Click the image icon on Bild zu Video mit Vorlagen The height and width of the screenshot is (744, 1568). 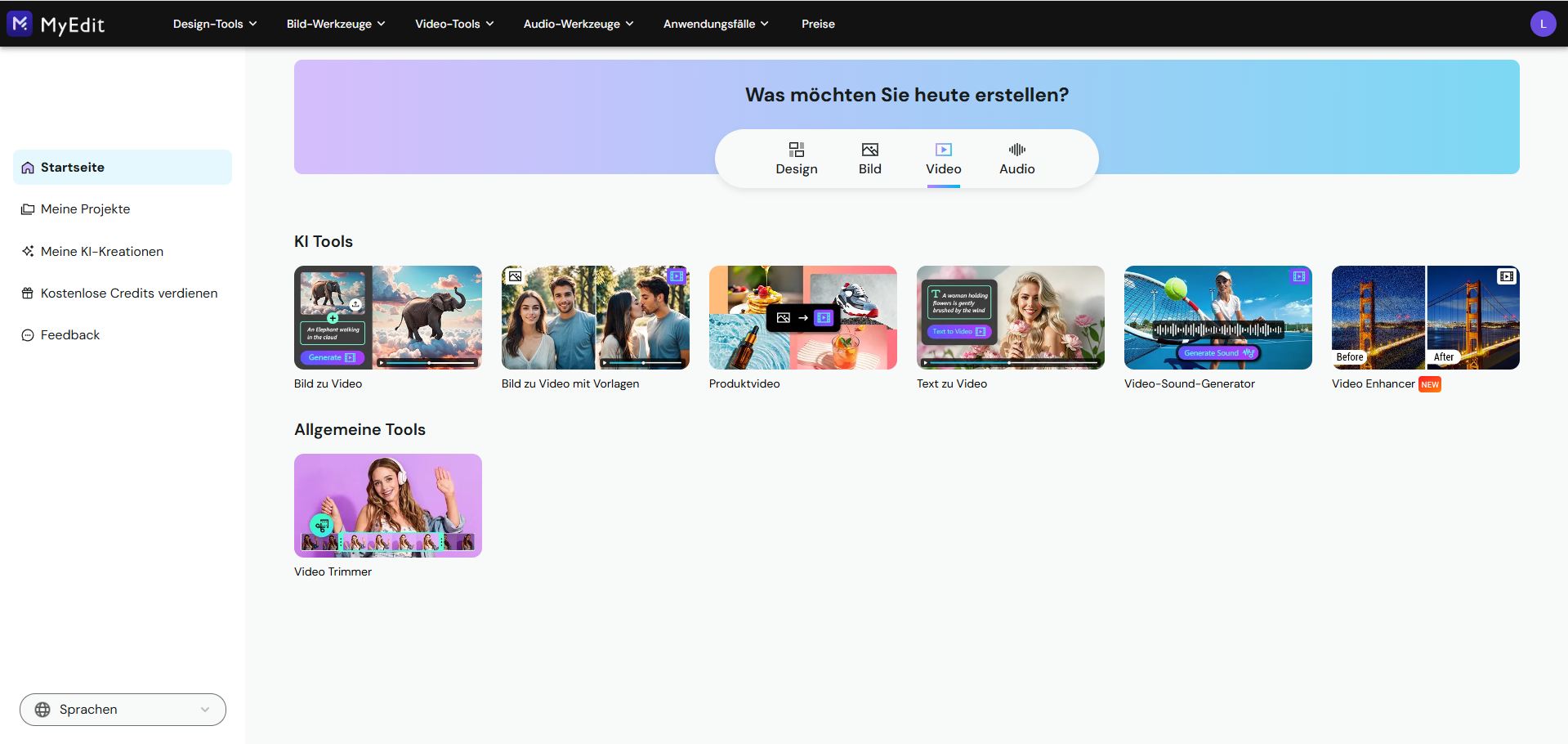pos(515,276)
